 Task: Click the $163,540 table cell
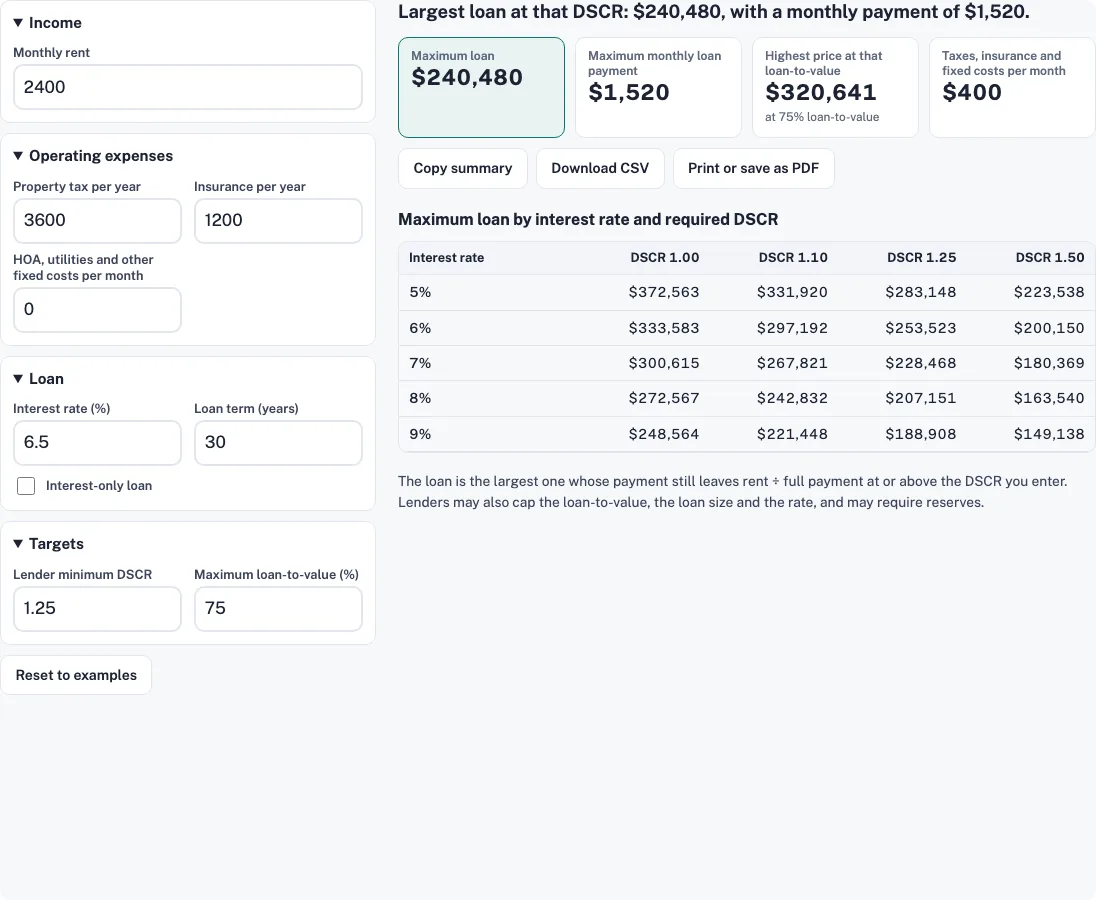point(1049,398)
